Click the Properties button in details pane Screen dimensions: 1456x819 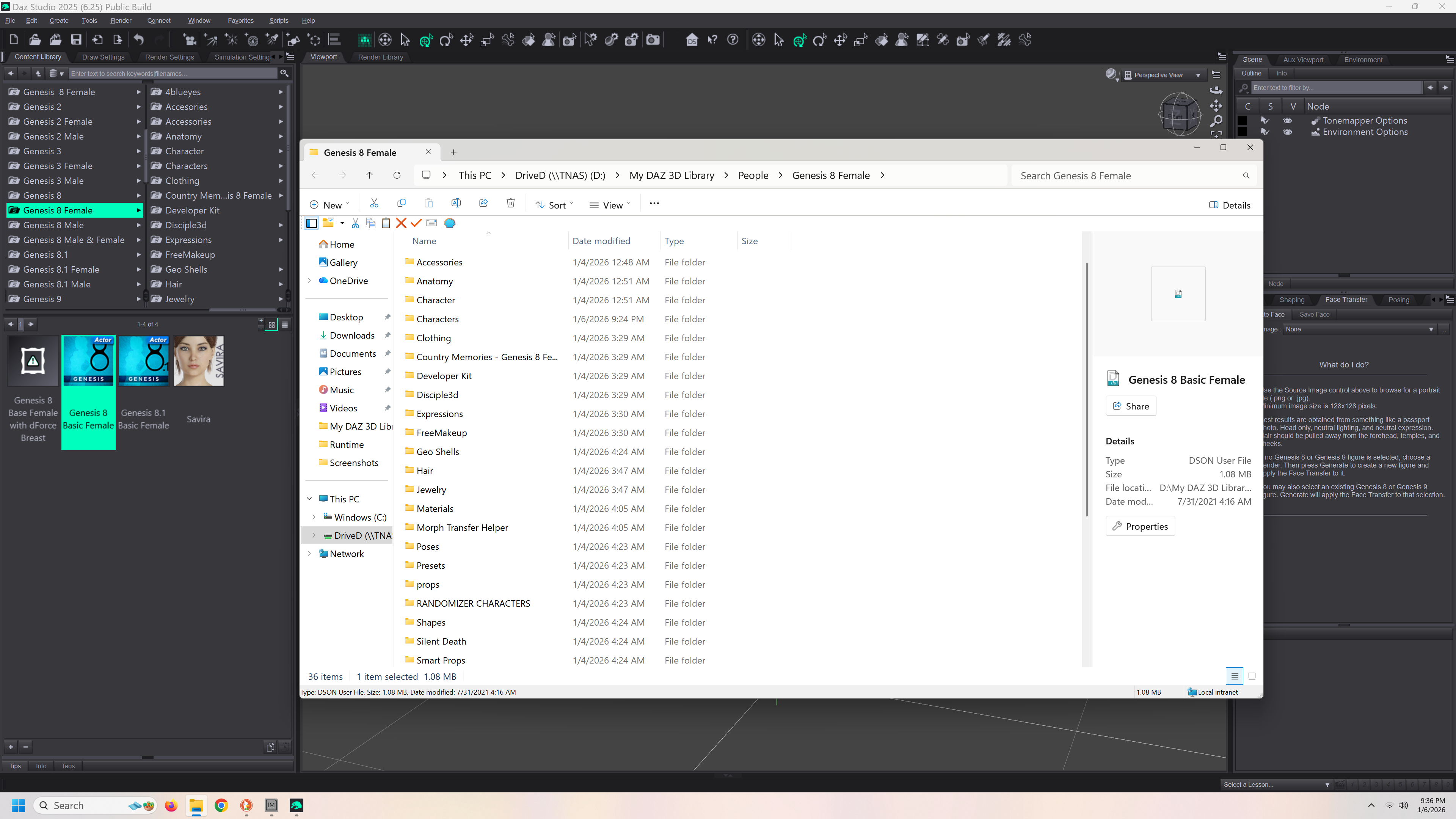[1140, 526]
